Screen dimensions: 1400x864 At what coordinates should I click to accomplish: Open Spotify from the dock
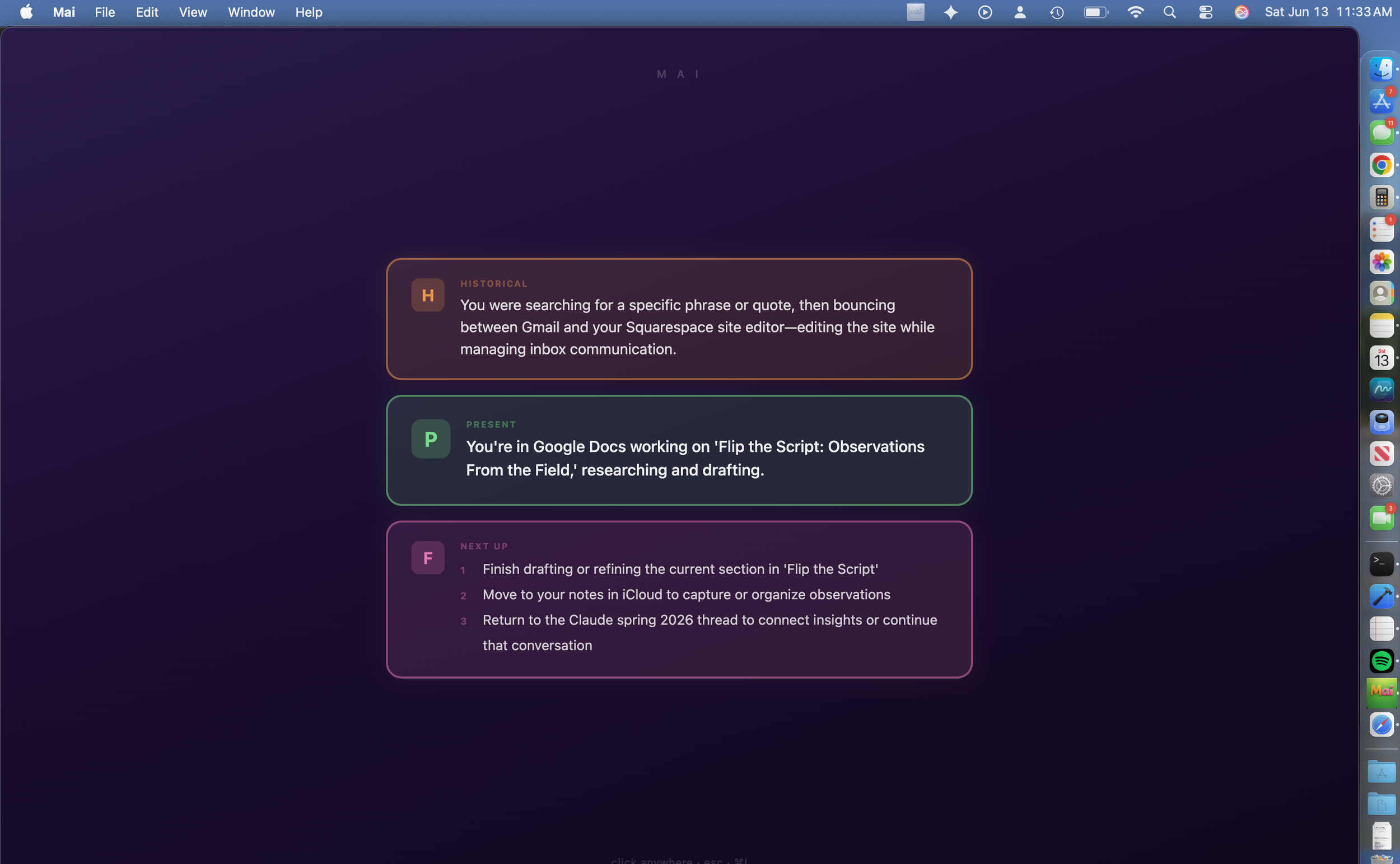point(1381,661)
